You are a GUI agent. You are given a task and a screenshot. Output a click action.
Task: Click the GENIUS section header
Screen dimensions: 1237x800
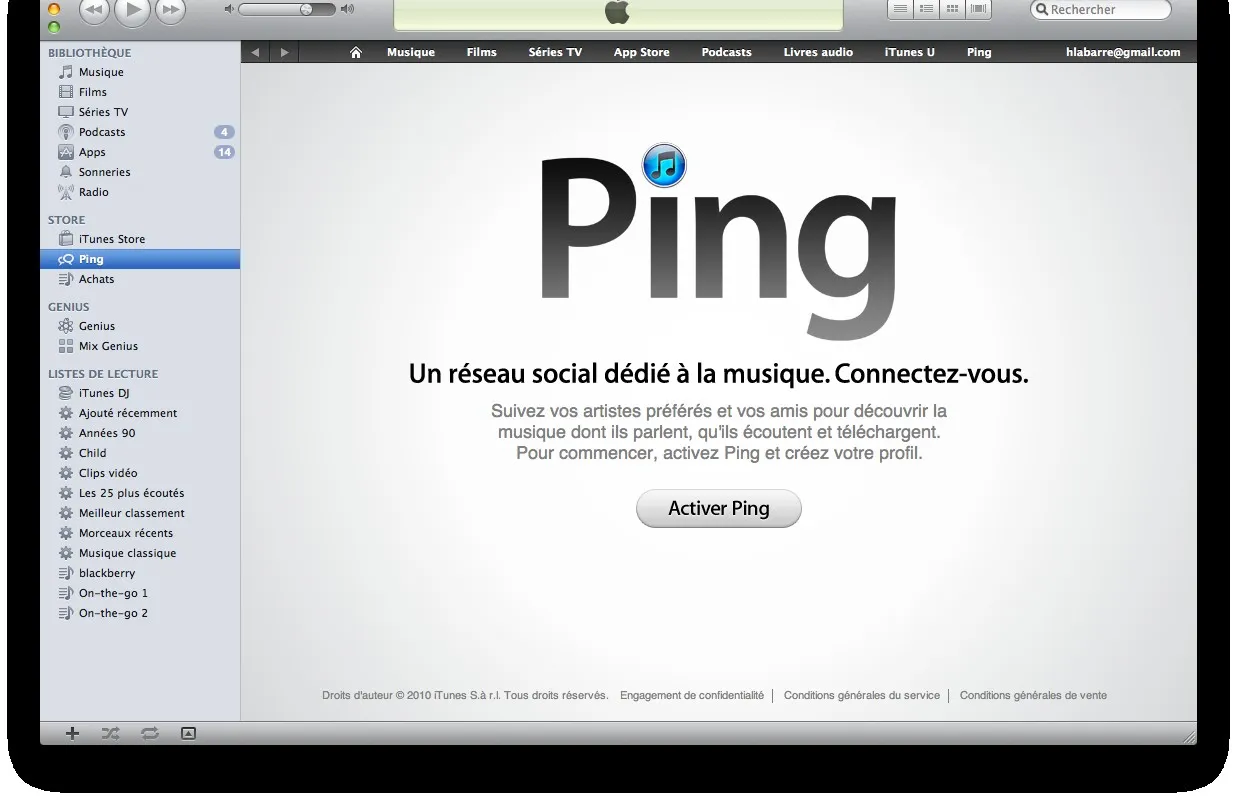click(69, 307)
